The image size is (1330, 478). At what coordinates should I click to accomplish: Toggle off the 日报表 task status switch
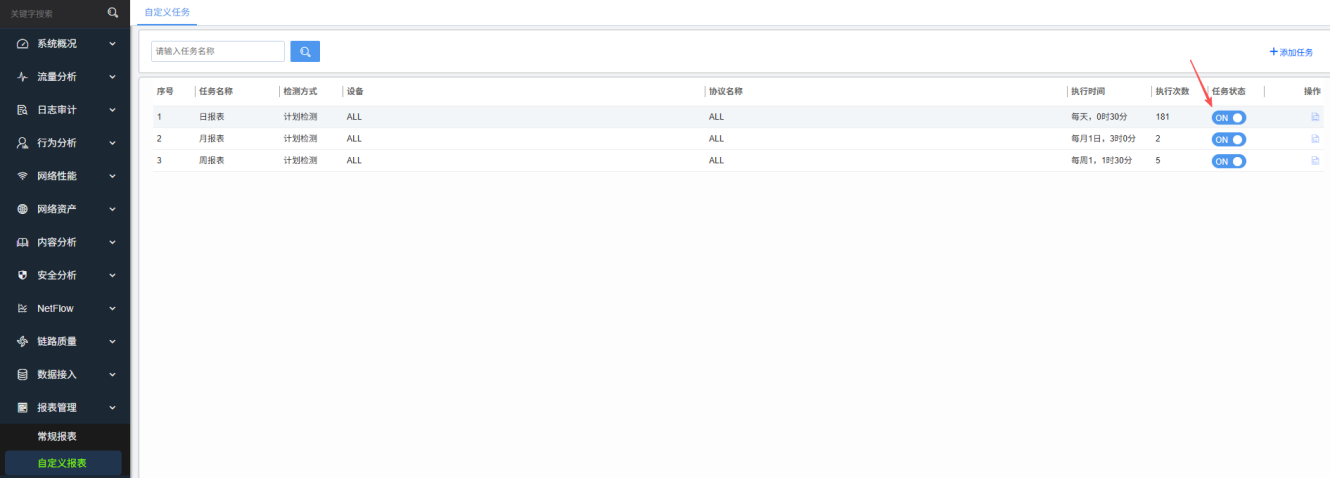click(x=1228, y=118)
